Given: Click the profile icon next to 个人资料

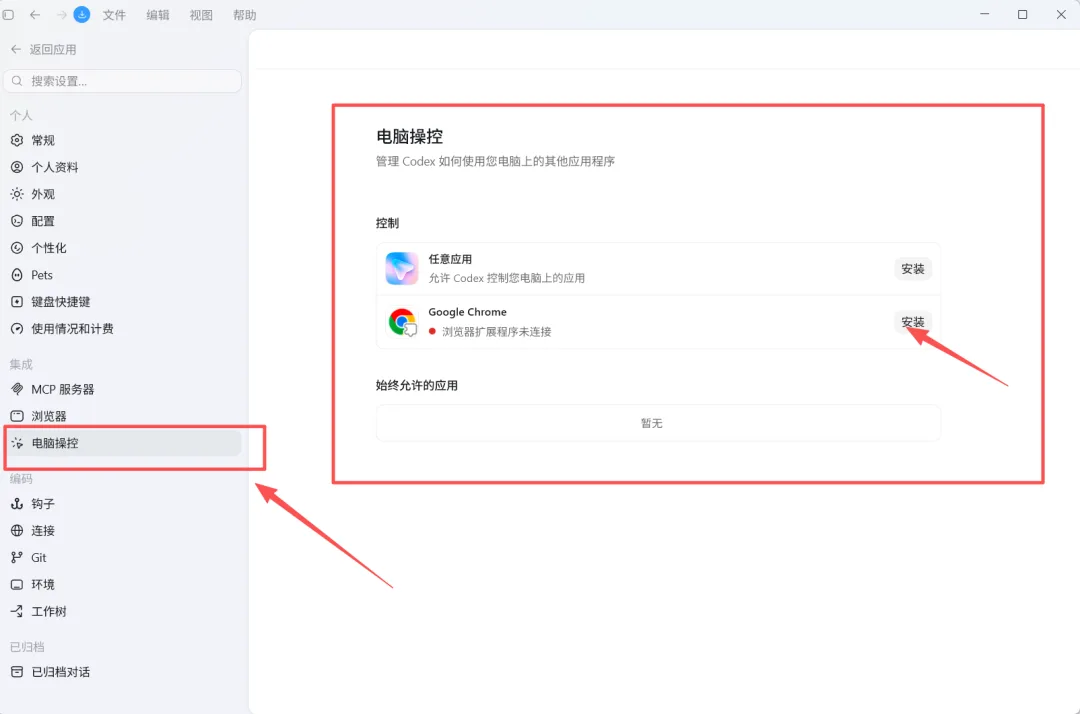Looking at the screenshot, I should [17, 167].
